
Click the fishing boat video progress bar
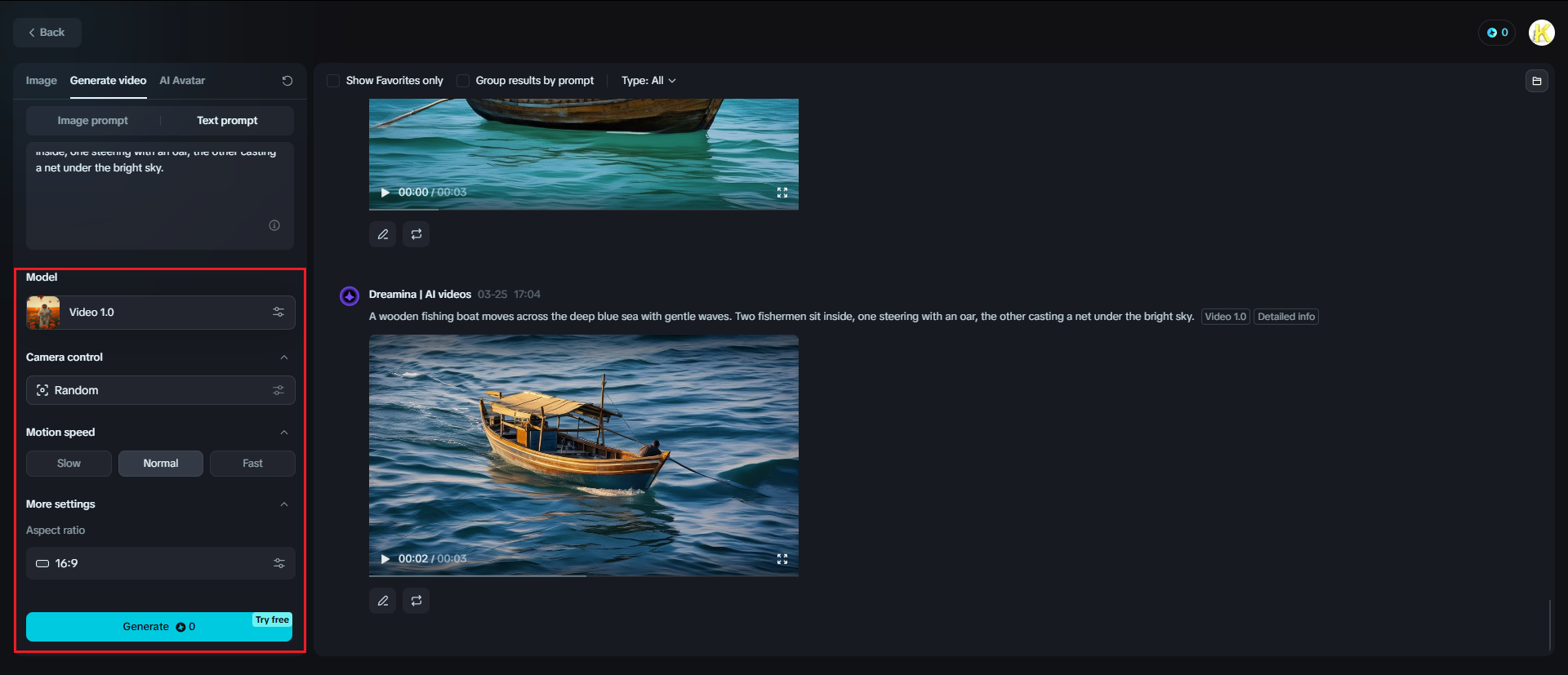click(x=584, y=575)
